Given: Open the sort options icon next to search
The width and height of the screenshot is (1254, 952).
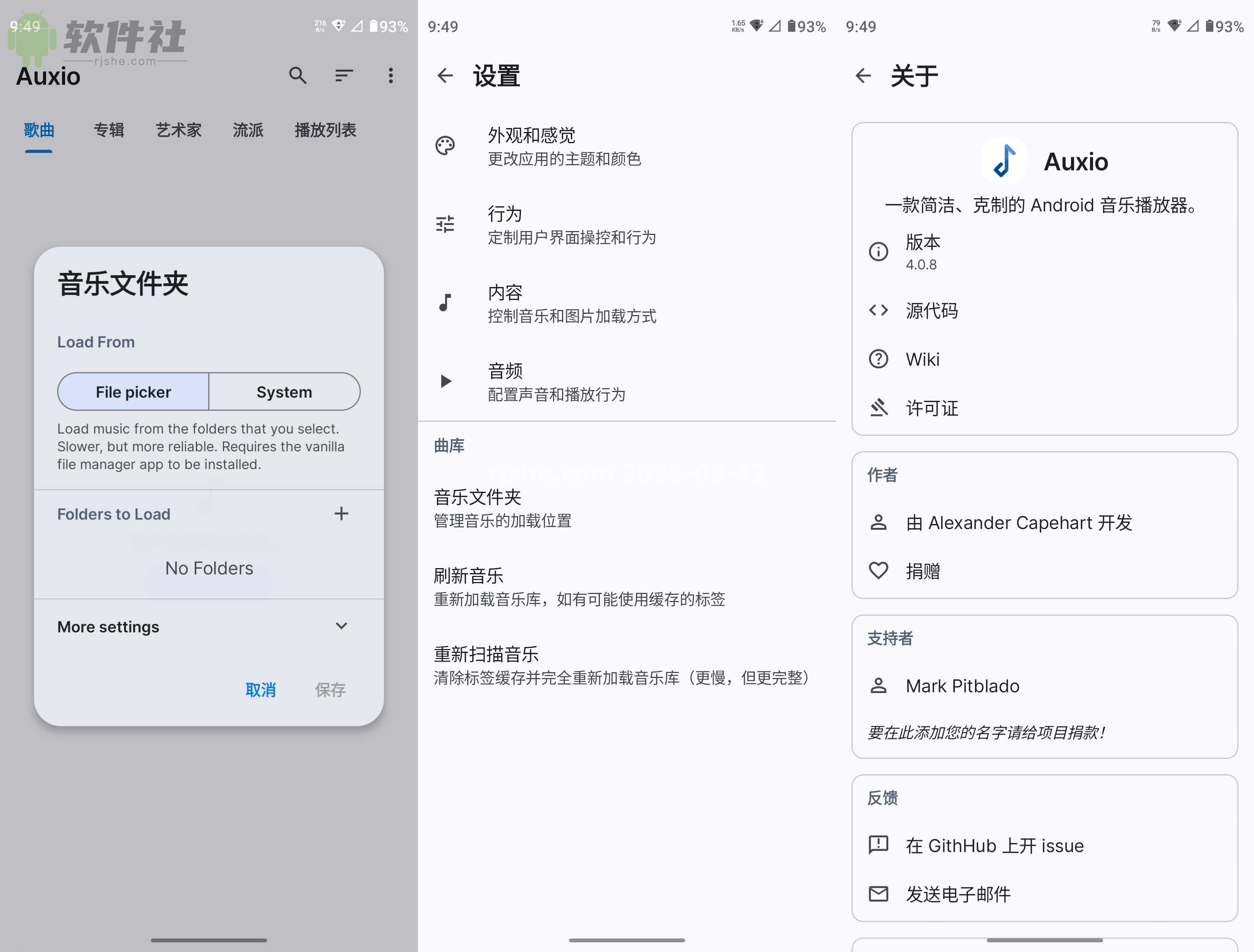Looking at the screenshot, I should click(344, 75).
